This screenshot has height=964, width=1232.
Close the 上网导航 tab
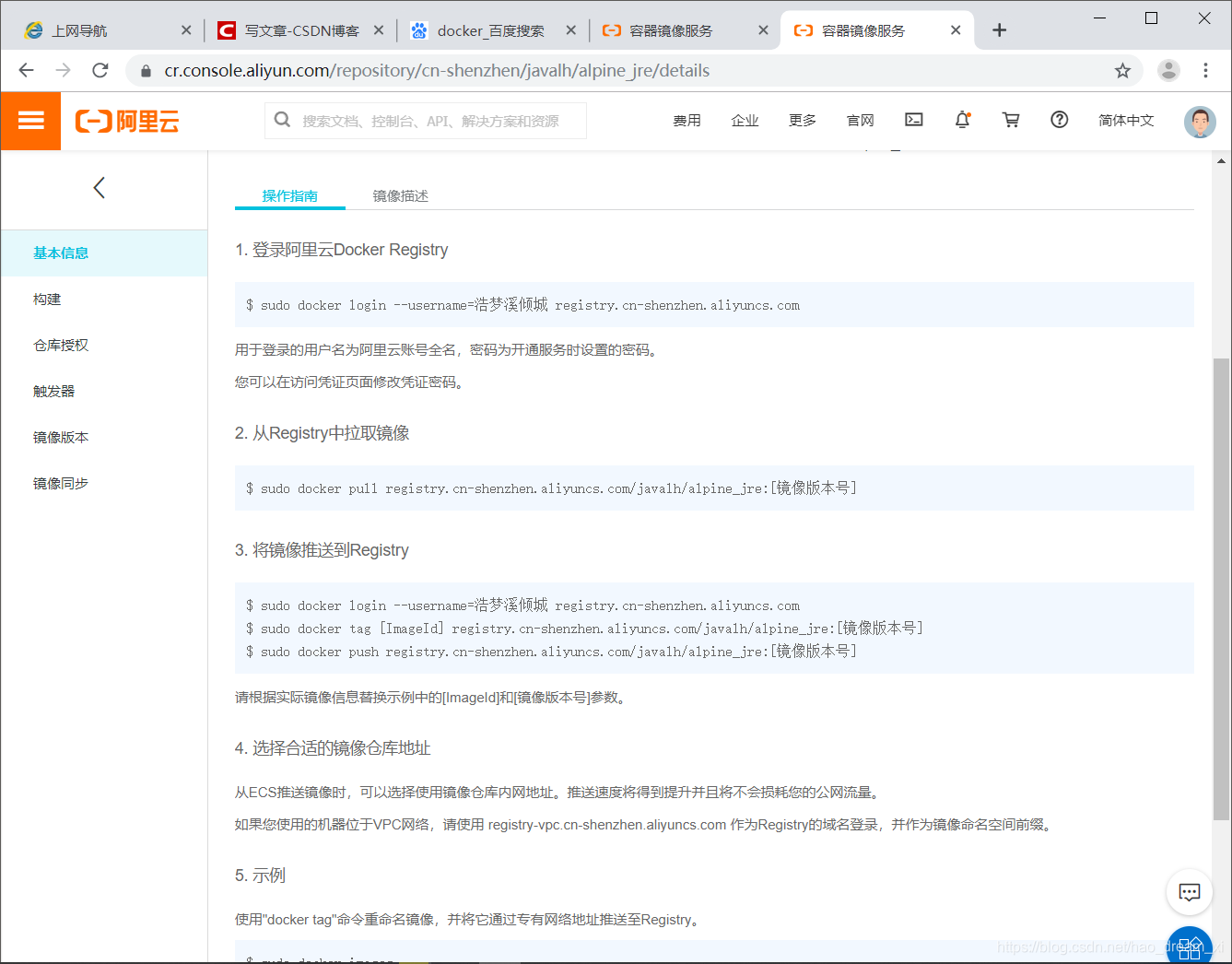click(x=186, y=30)
